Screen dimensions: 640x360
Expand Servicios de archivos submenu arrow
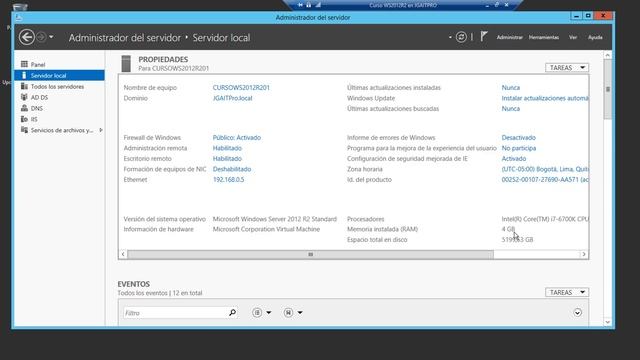101,130
